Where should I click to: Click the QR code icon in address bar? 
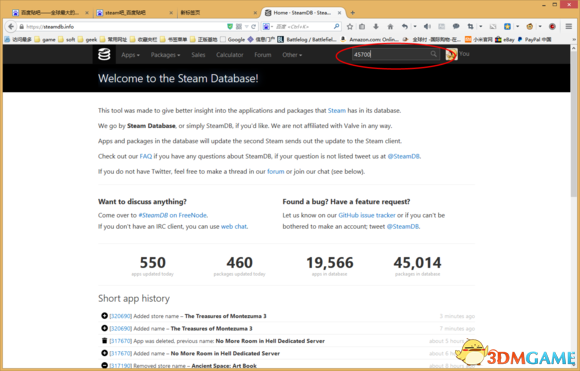239,26
